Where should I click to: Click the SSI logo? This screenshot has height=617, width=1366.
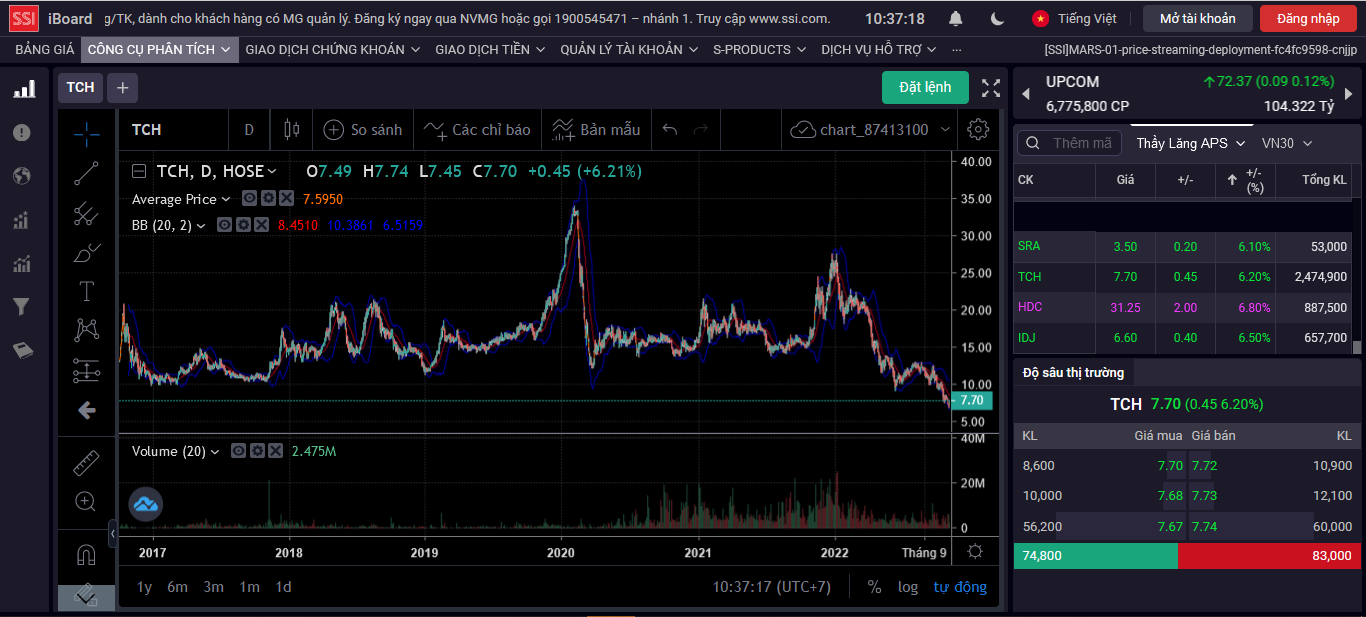tap(24, 18)
